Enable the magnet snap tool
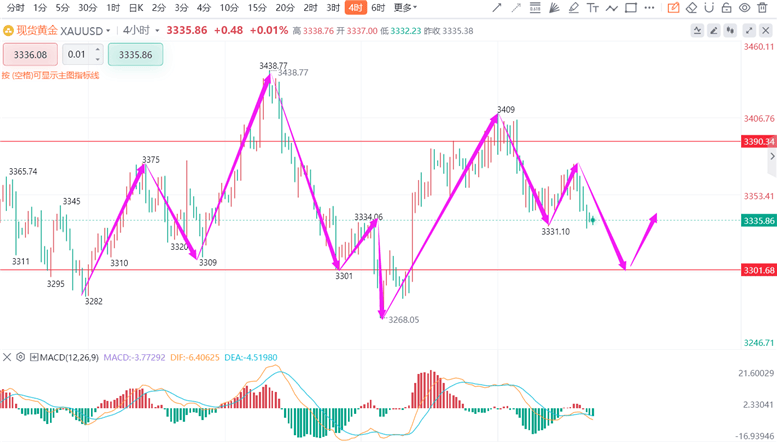The image size is (777, 444). coord(709,7)
